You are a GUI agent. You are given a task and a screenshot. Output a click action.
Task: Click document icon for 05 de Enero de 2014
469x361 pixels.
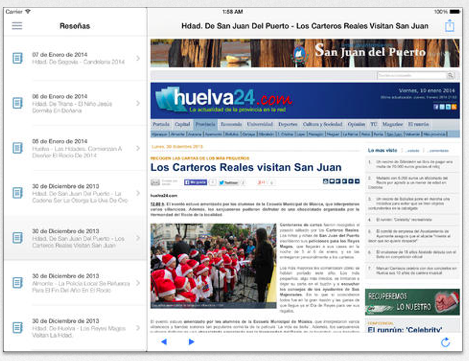tap(18, 148)
